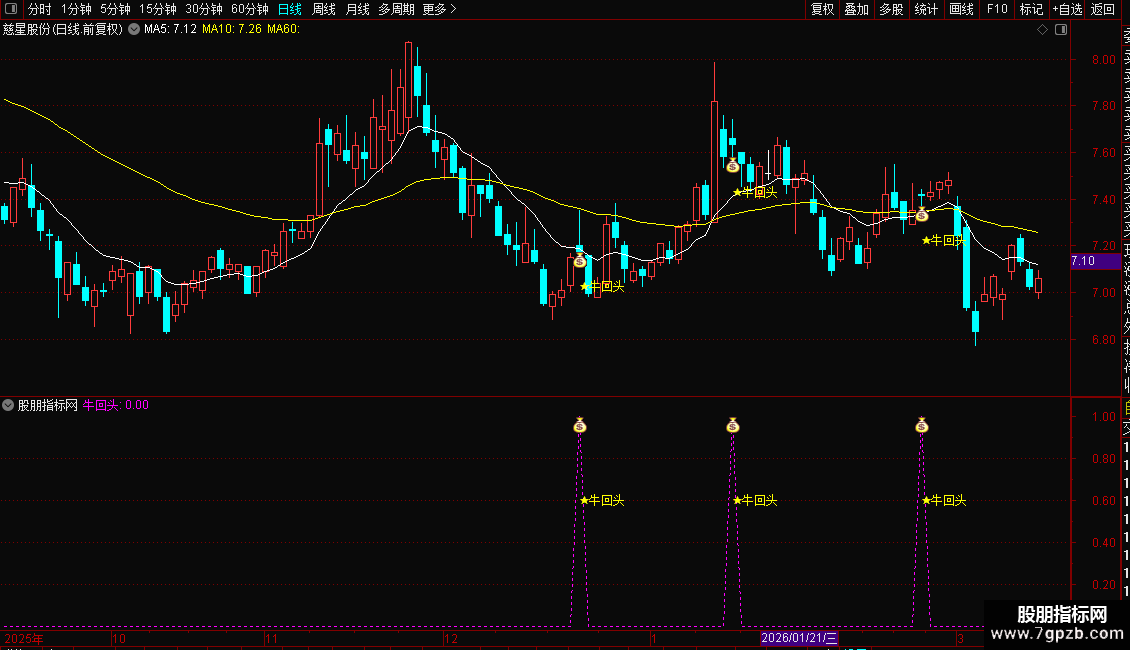The height and width of the screenshot is (650, 1130).
Task: Select the 60分钟 period tab
Action: click(250, 9)
